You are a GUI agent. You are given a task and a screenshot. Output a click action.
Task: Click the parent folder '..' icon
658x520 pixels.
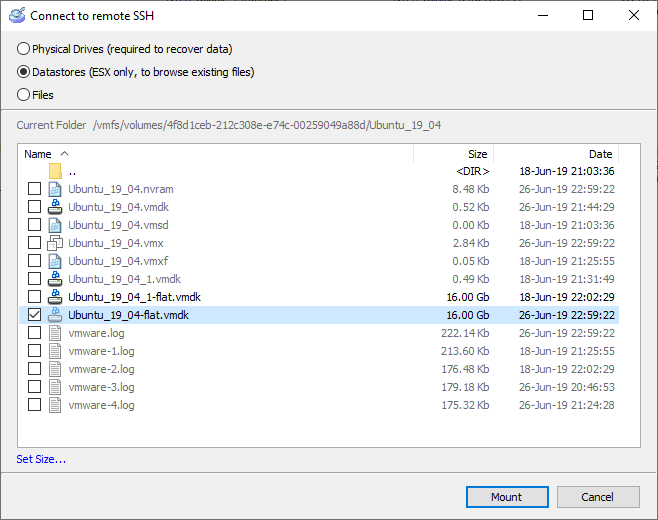point(55,171)
